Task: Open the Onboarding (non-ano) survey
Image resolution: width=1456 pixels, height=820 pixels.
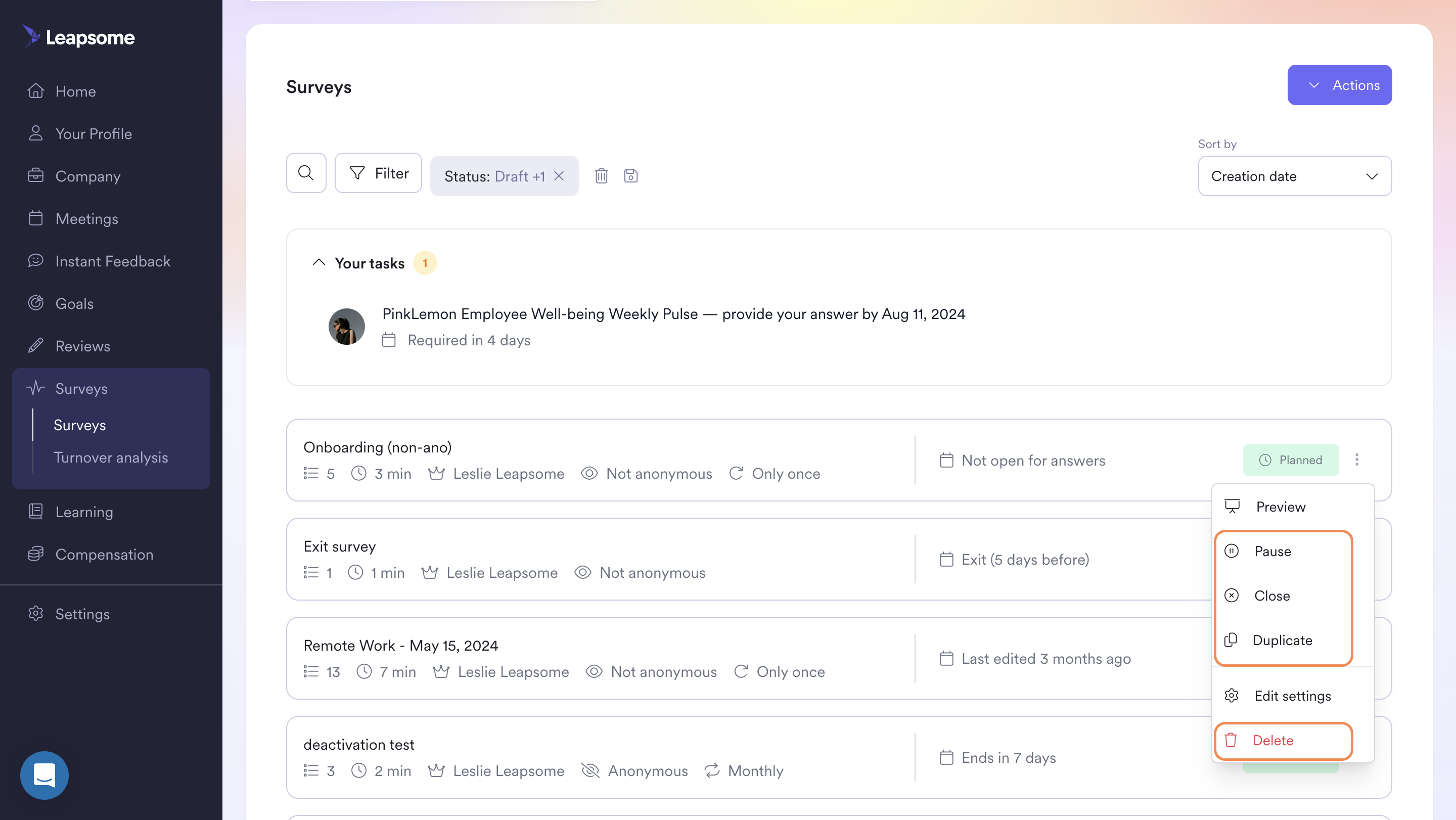Action: point(378,447)
